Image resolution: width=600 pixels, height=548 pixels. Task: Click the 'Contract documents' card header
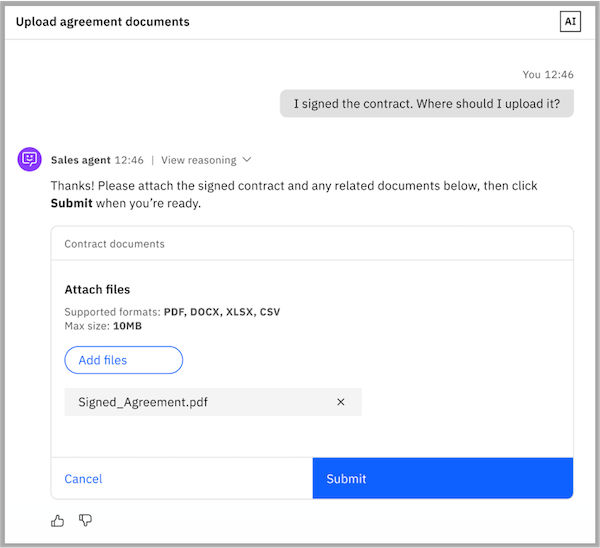[114, 244]
